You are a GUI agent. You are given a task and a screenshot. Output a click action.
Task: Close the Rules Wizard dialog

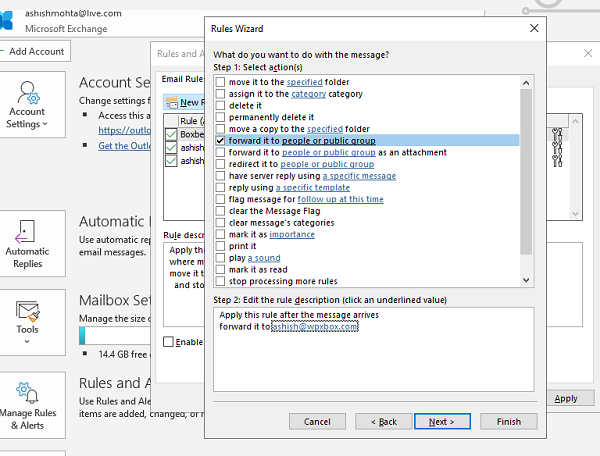tap(534, 28)
